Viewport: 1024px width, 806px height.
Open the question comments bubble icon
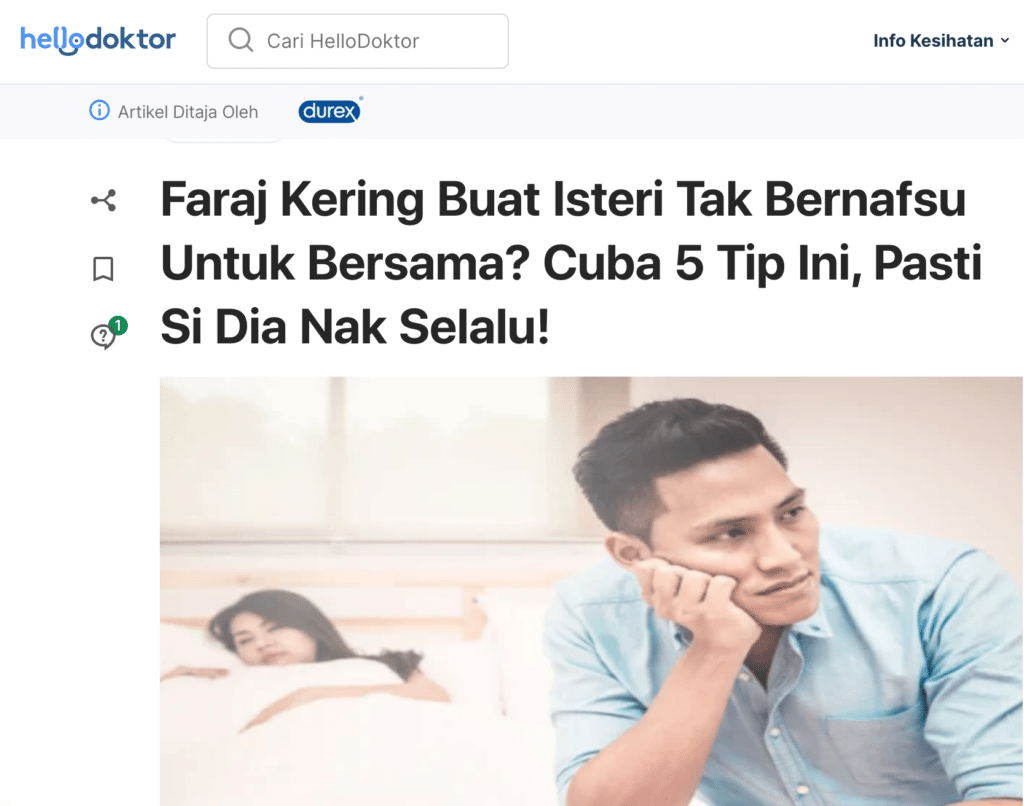(x=103, y=336)
